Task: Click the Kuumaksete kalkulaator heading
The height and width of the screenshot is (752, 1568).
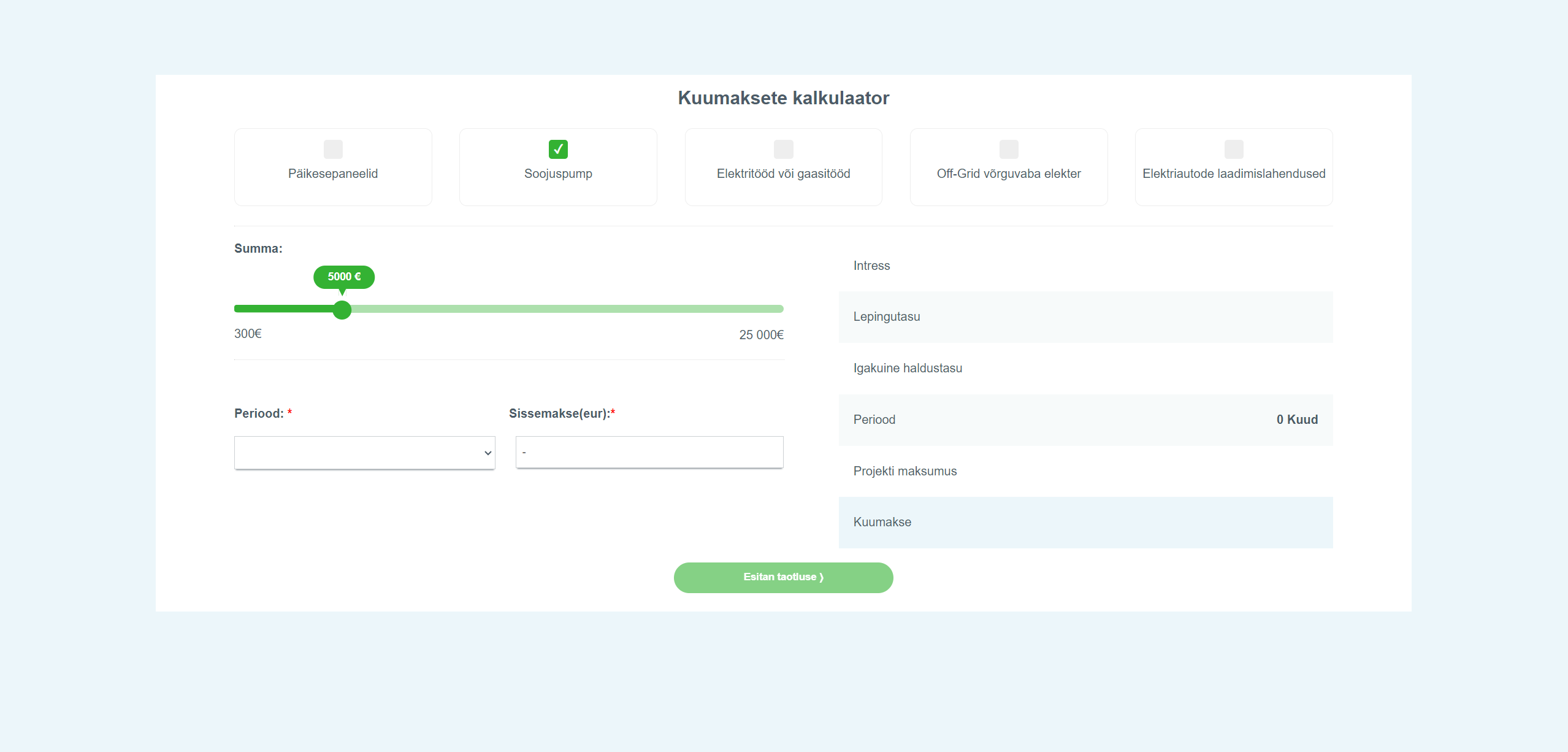Action: (784, 98)
